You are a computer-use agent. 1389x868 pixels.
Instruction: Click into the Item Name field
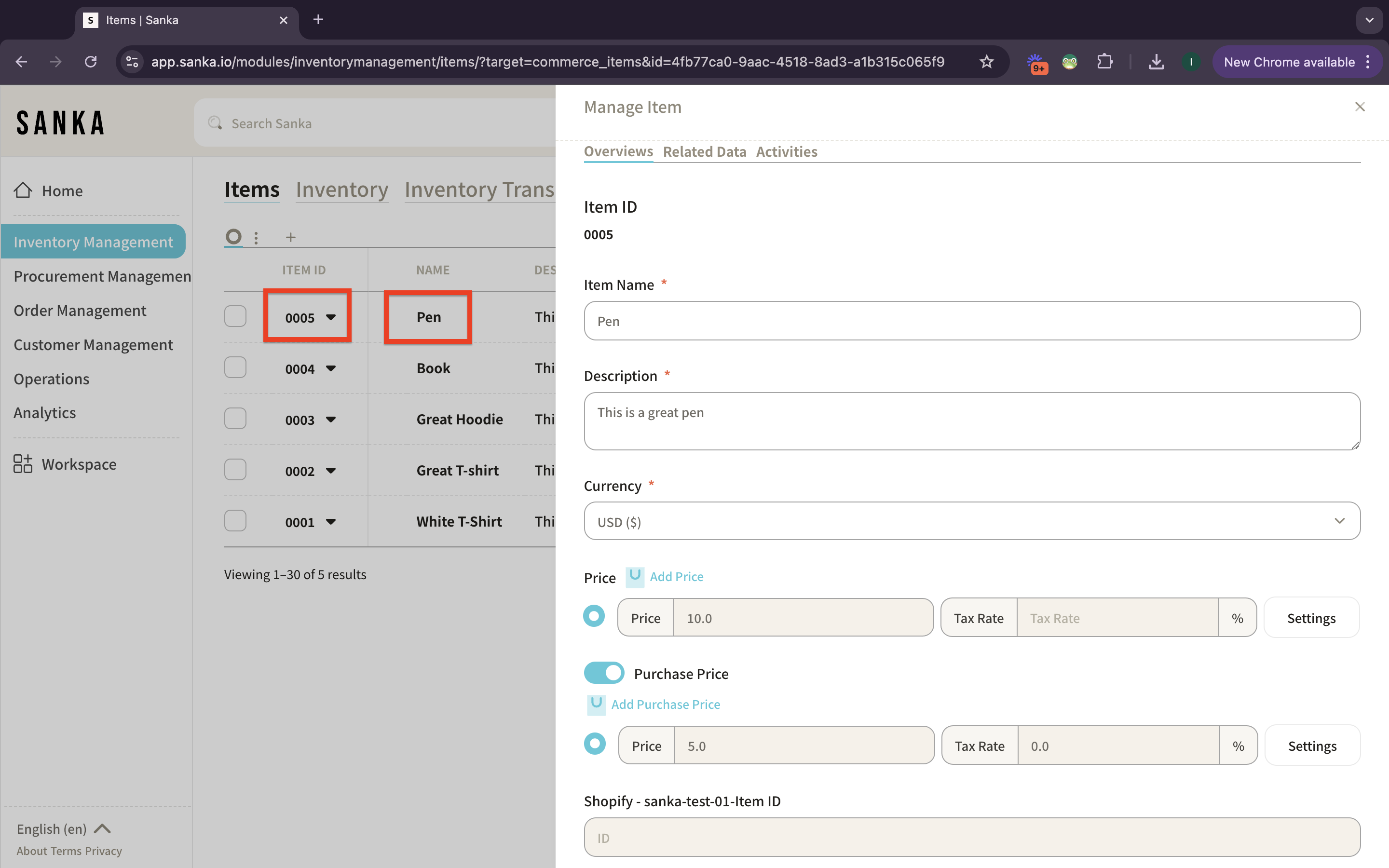pos(971,321)
